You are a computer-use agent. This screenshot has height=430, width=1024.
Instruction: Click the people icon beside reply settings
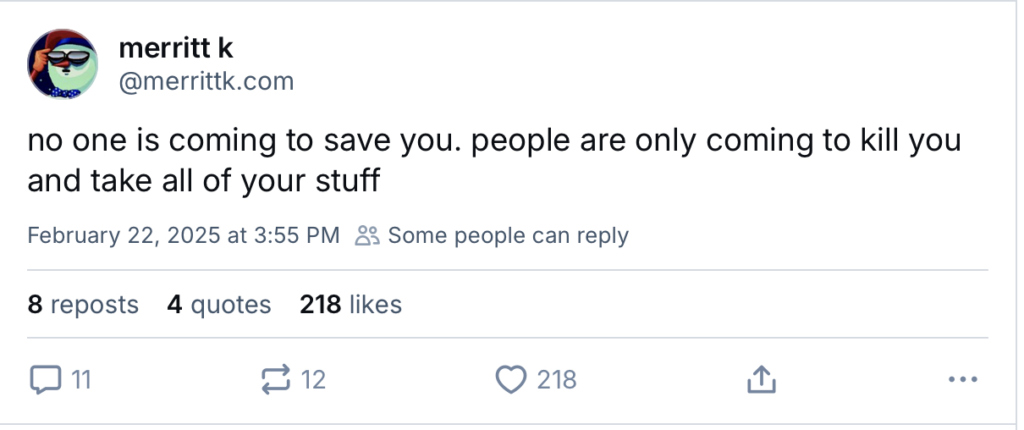tap(367, 236)
